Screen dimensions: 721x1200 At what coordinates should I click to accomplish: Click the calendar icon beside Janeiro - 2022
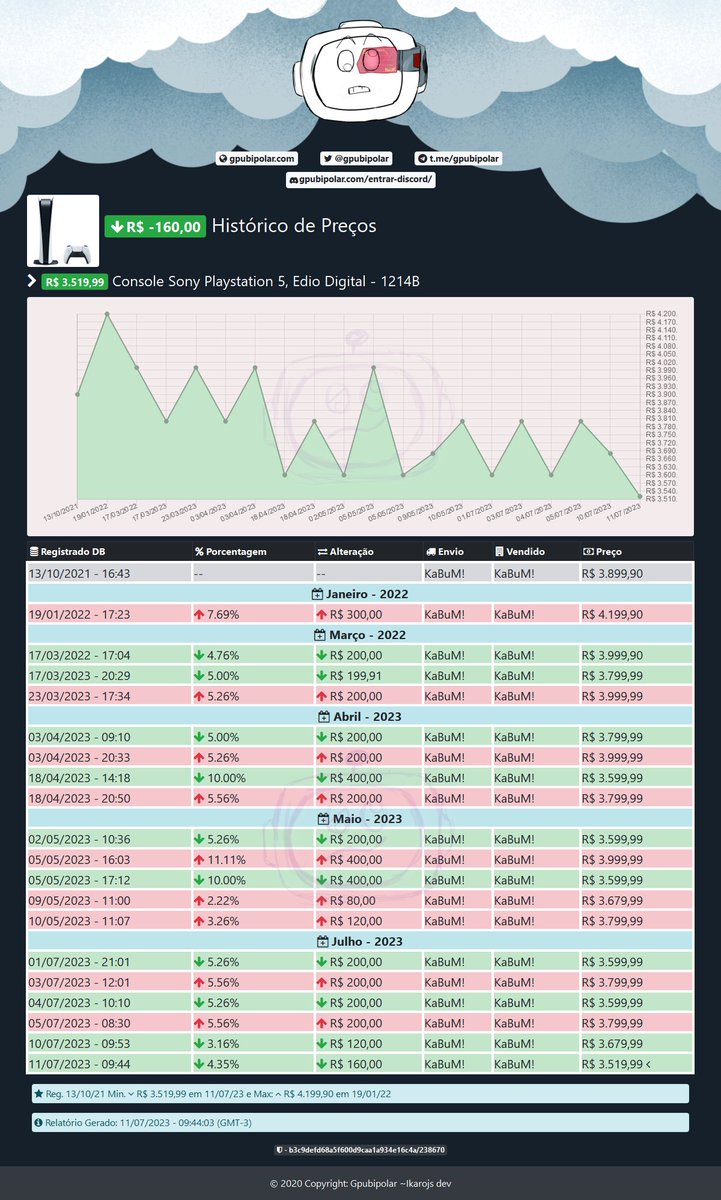click(318, 594)
